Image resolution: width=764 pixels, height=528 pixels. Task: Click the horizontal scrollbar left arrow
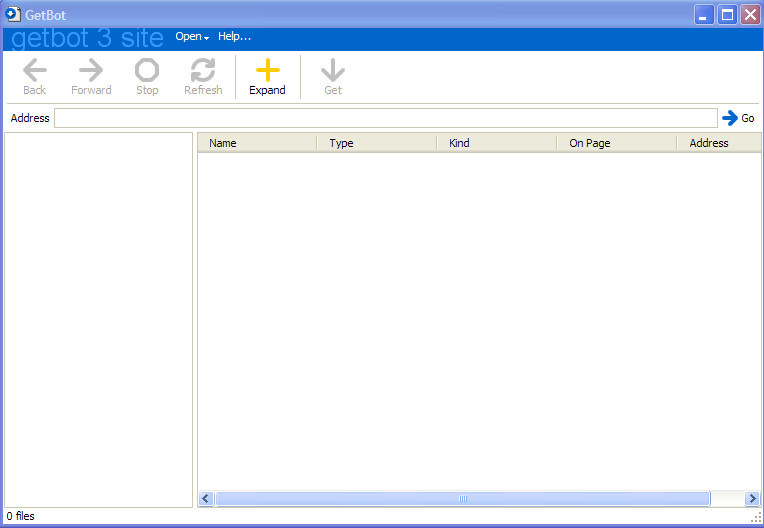(206, 498)
